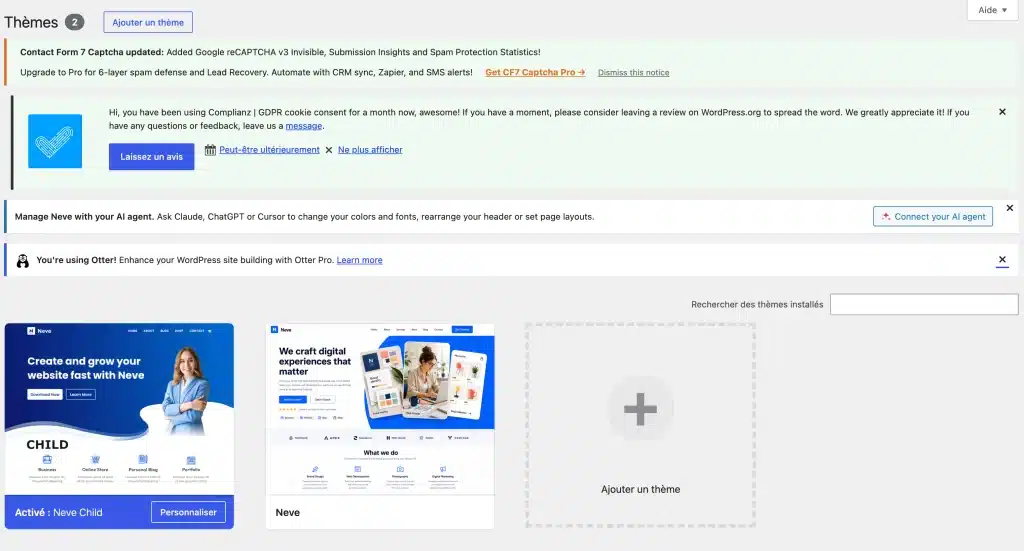This screenshot has height=551, width=1024.
Task: Dismiss the Contact Form 7 Captcha notice
Action: click(633, 72)
